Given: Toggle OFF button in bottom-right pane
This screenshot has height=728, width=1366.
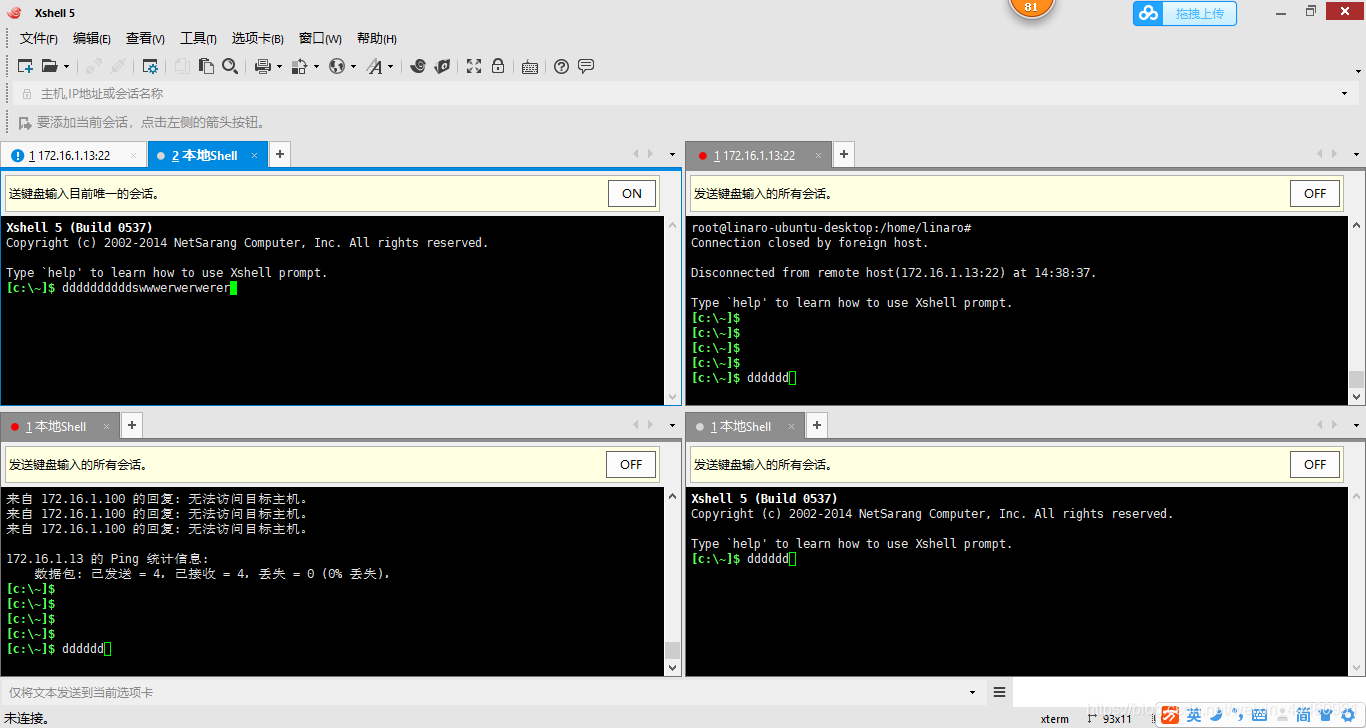Looking at the screenshot, I should (x=1315, y=464).
